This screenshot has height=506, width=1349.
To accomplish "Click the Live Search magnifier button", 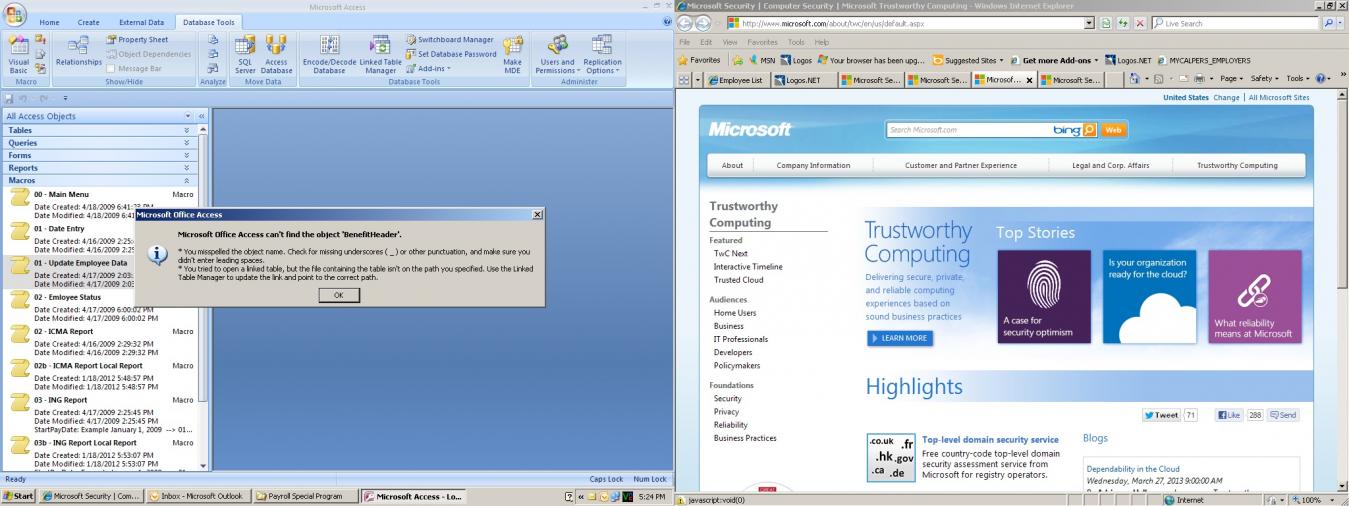I will 1330,23.
